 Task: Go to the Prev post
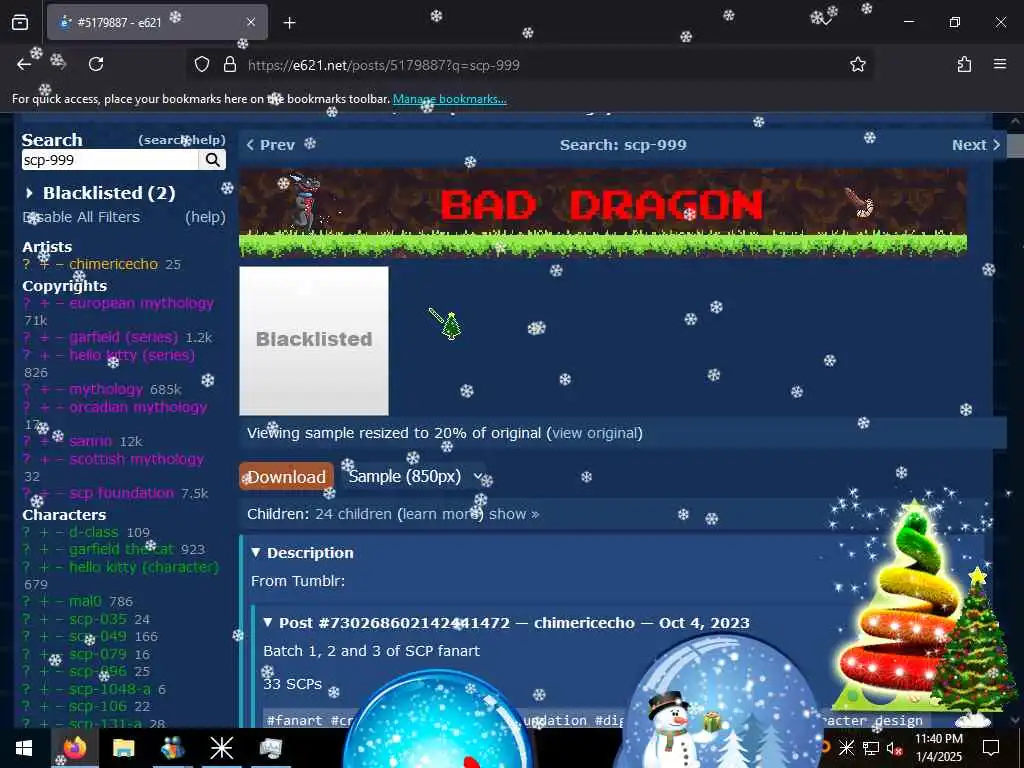coord(271,145)
